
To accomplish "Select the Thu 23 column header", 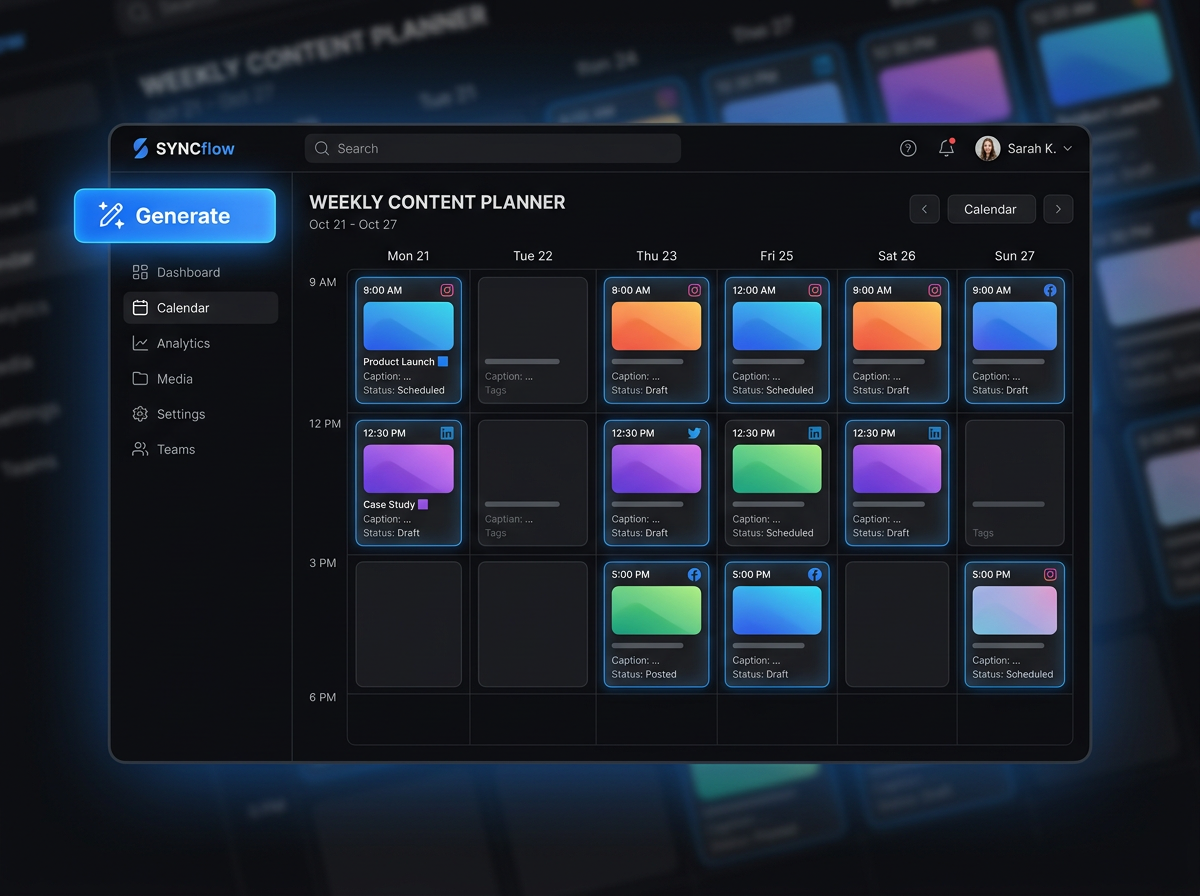I will (x=656, y=256).
